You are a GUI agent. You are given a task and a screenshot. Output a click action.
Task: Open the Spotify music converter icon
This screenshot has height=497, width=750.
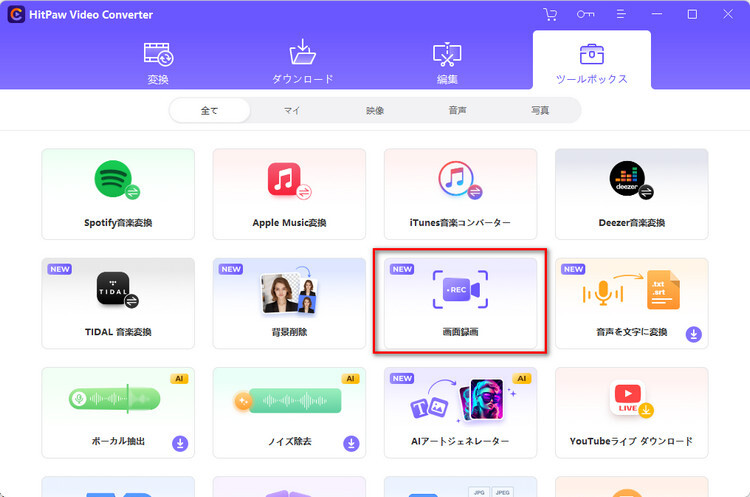pos(117,179)
